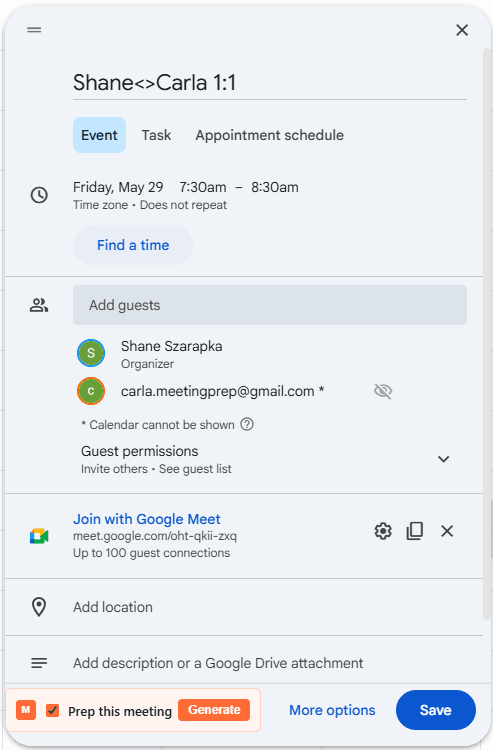Click Join with Google Meet link

[x=147, y=519]
